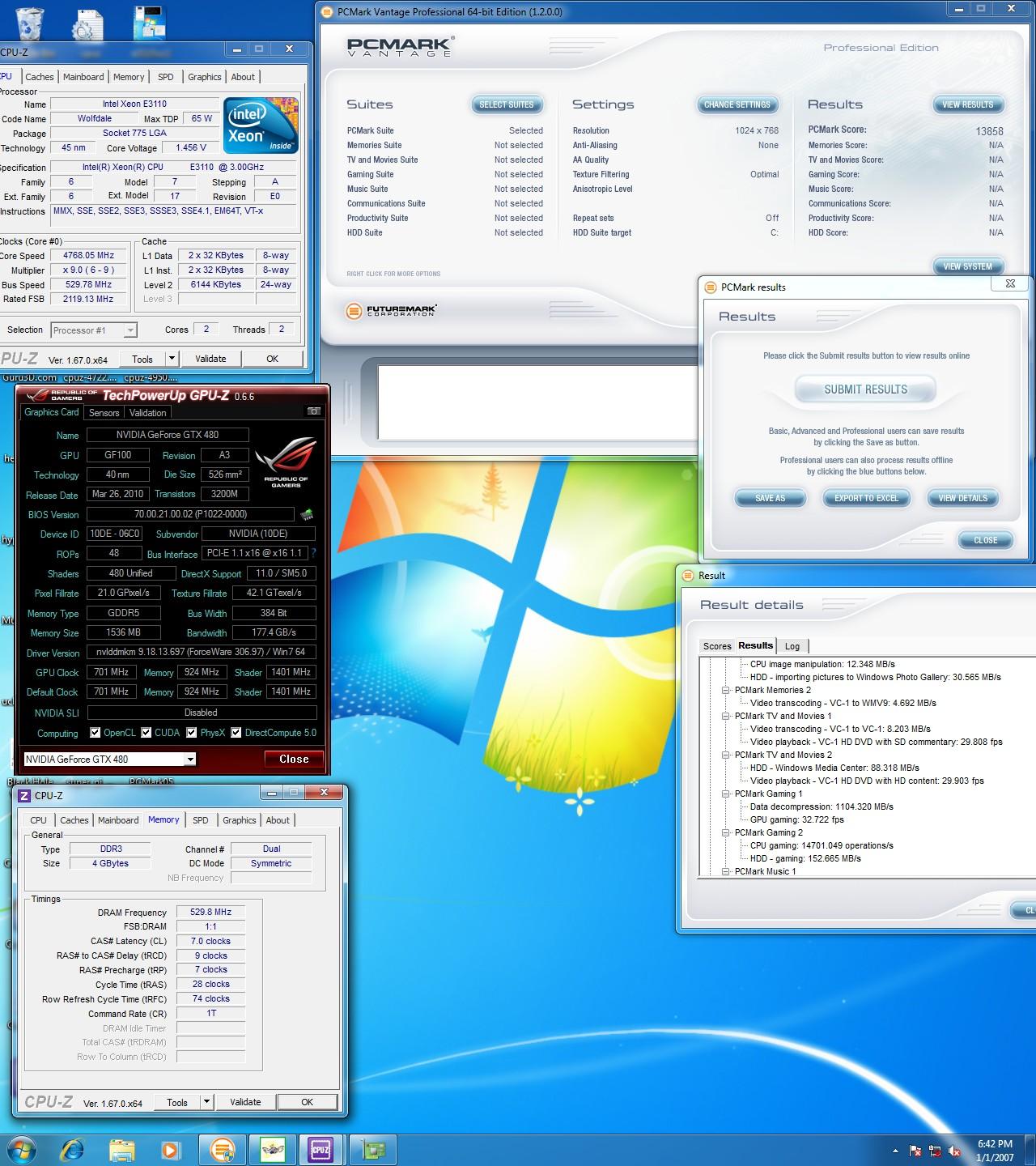Click the taskbar clock showing 6:42 PM
This screenshot has height=1166, width=1036.
[995, 1150]
